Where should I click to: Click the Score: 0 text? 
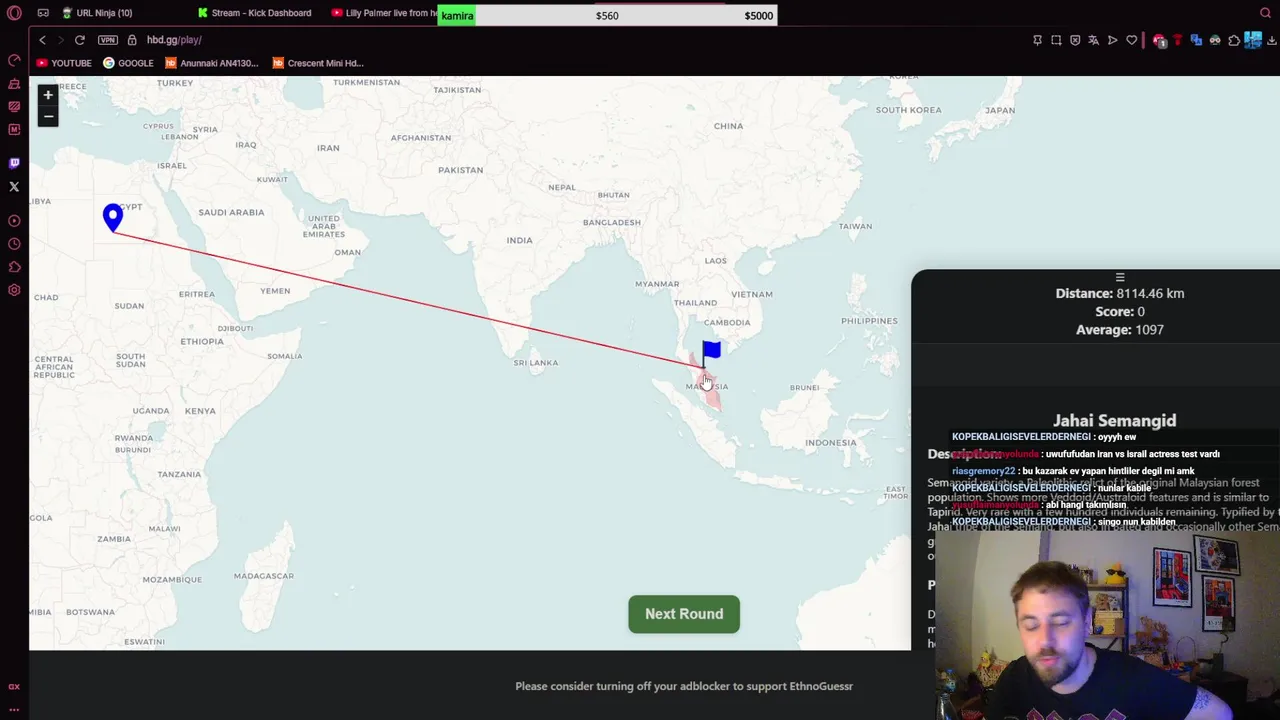pos(1120,311)
